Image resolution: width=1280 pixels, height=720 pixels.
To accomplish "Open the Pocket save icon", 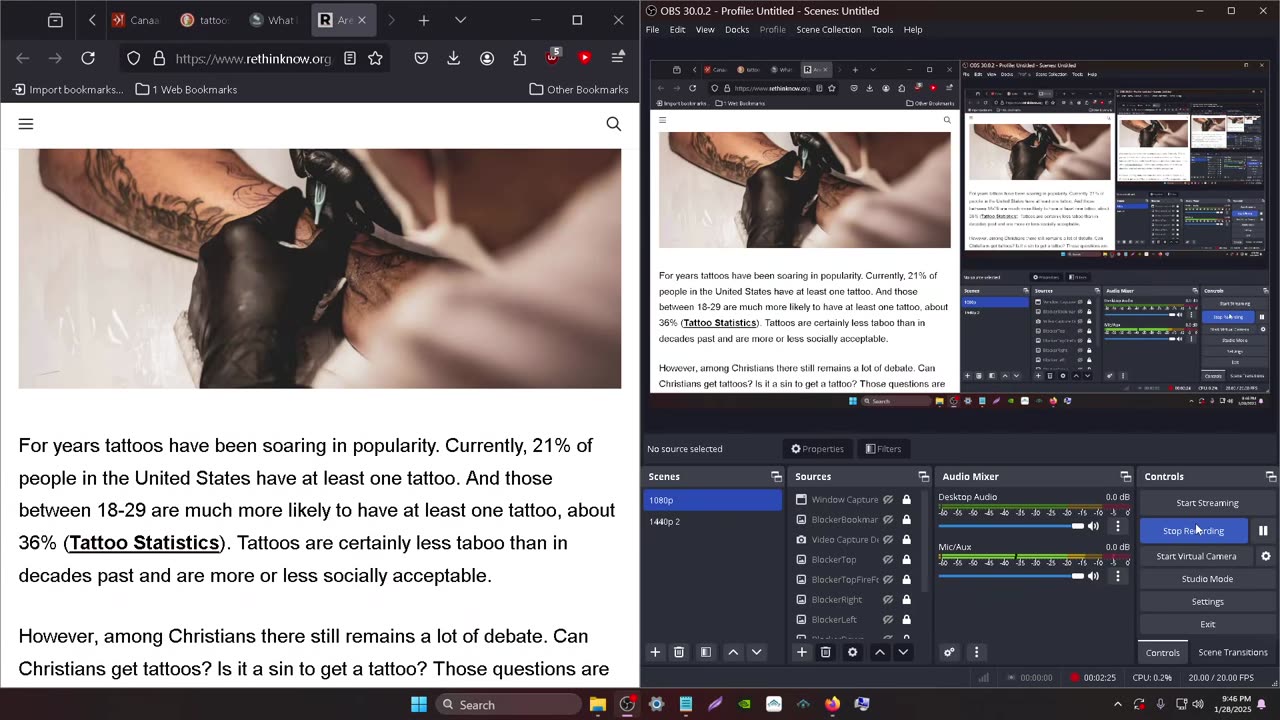I will pos(421,59).
